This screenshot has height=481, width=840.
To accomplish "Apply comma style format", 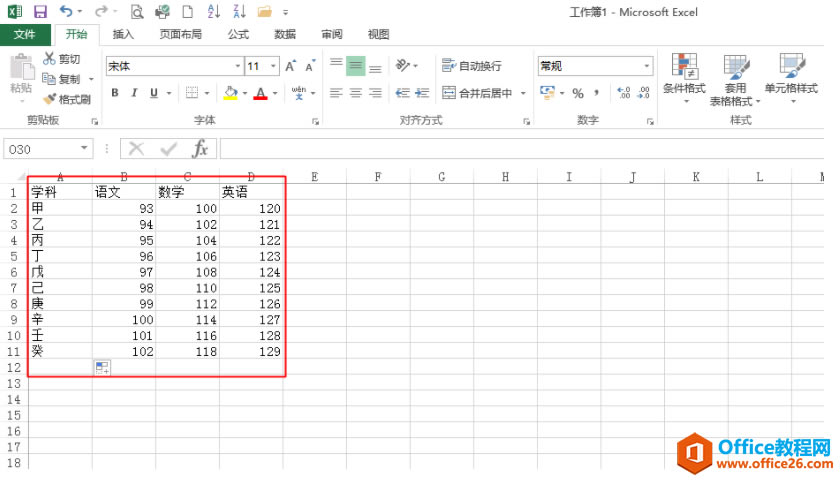I will (596, 93).
